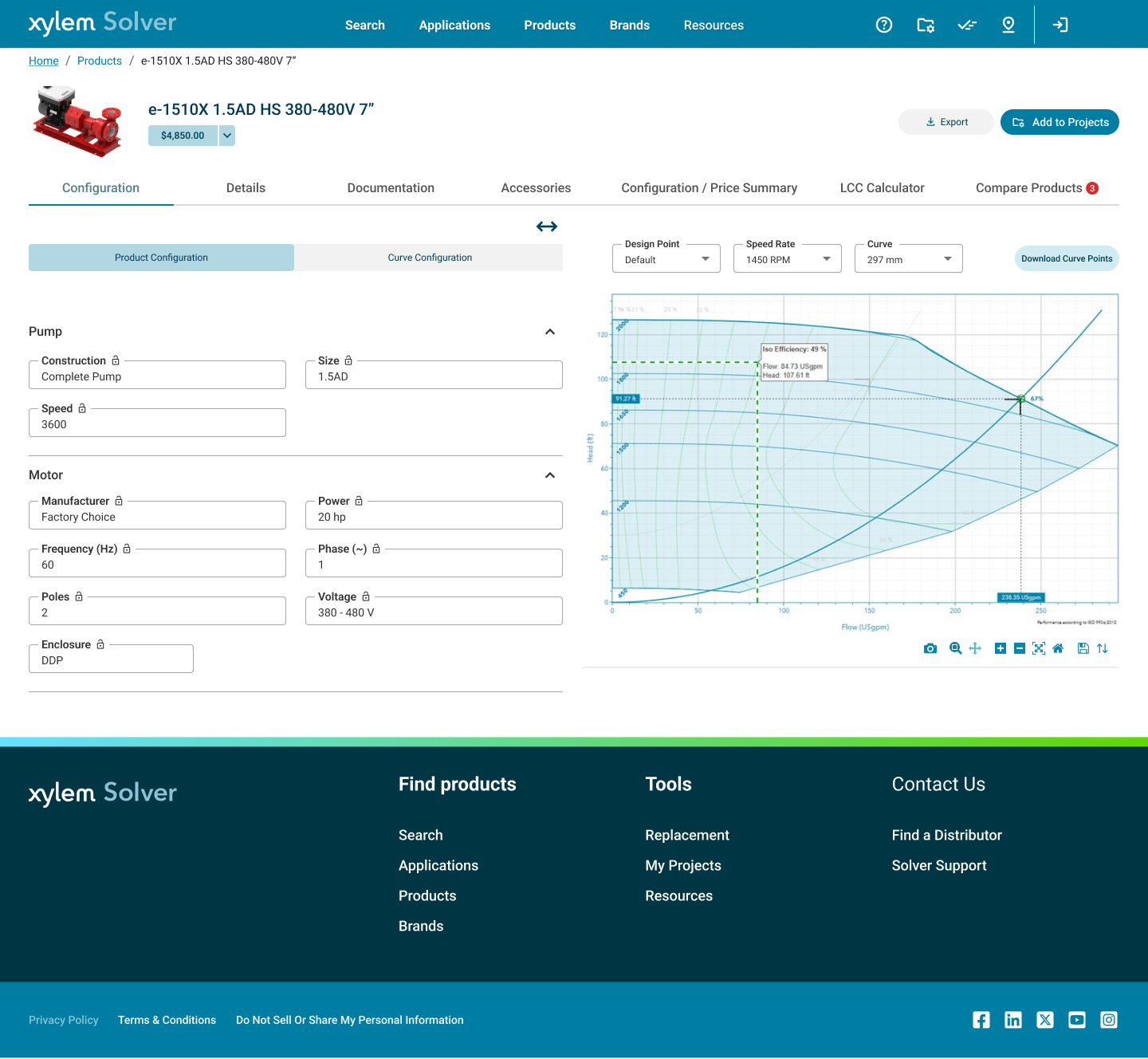Reset chart axes with the home icon
This screenshot has width=1148, height=1059.
(x=1058, y=648)
